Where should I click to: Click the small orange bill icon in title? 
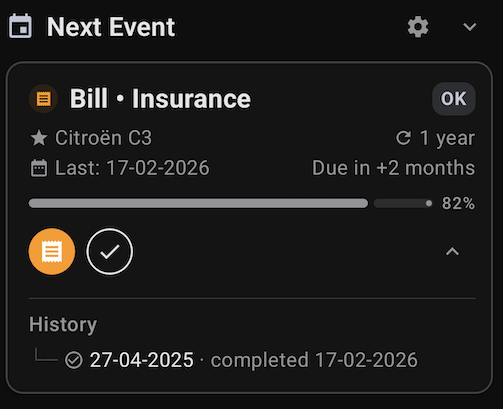44,99
